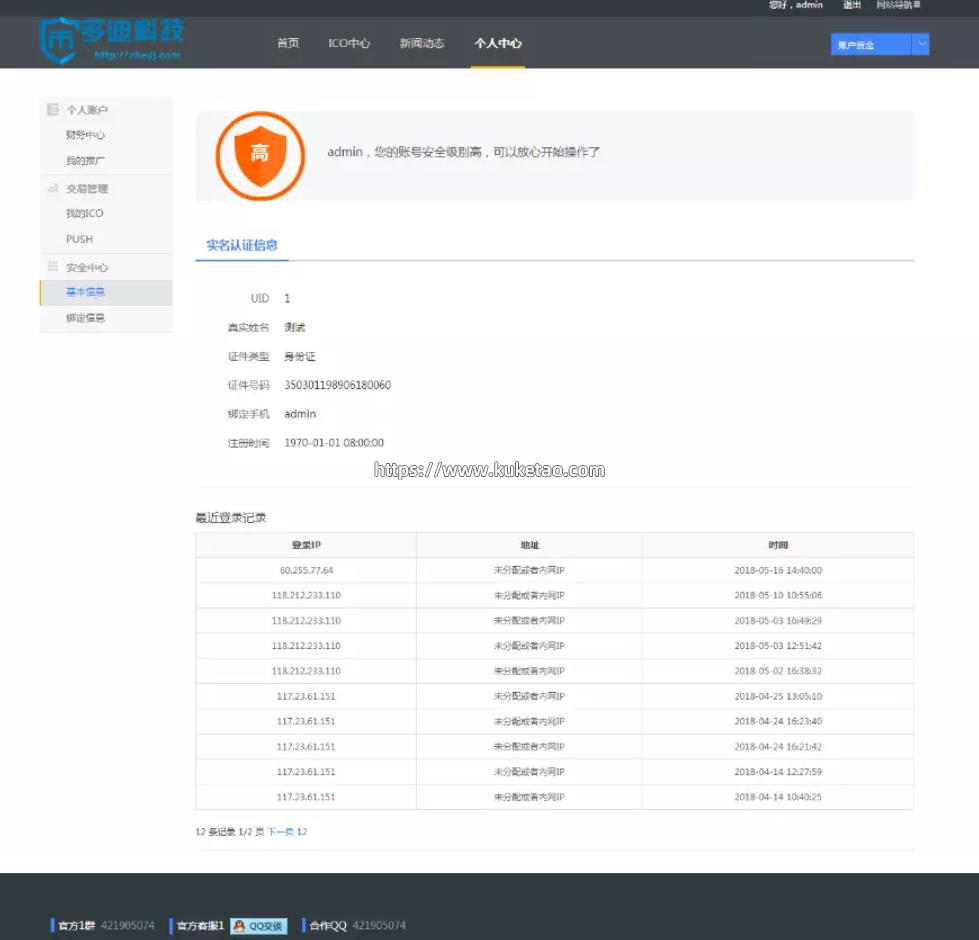Open 财务中心 in the sidebar
979x940 pixels.
tap(86, 135)
